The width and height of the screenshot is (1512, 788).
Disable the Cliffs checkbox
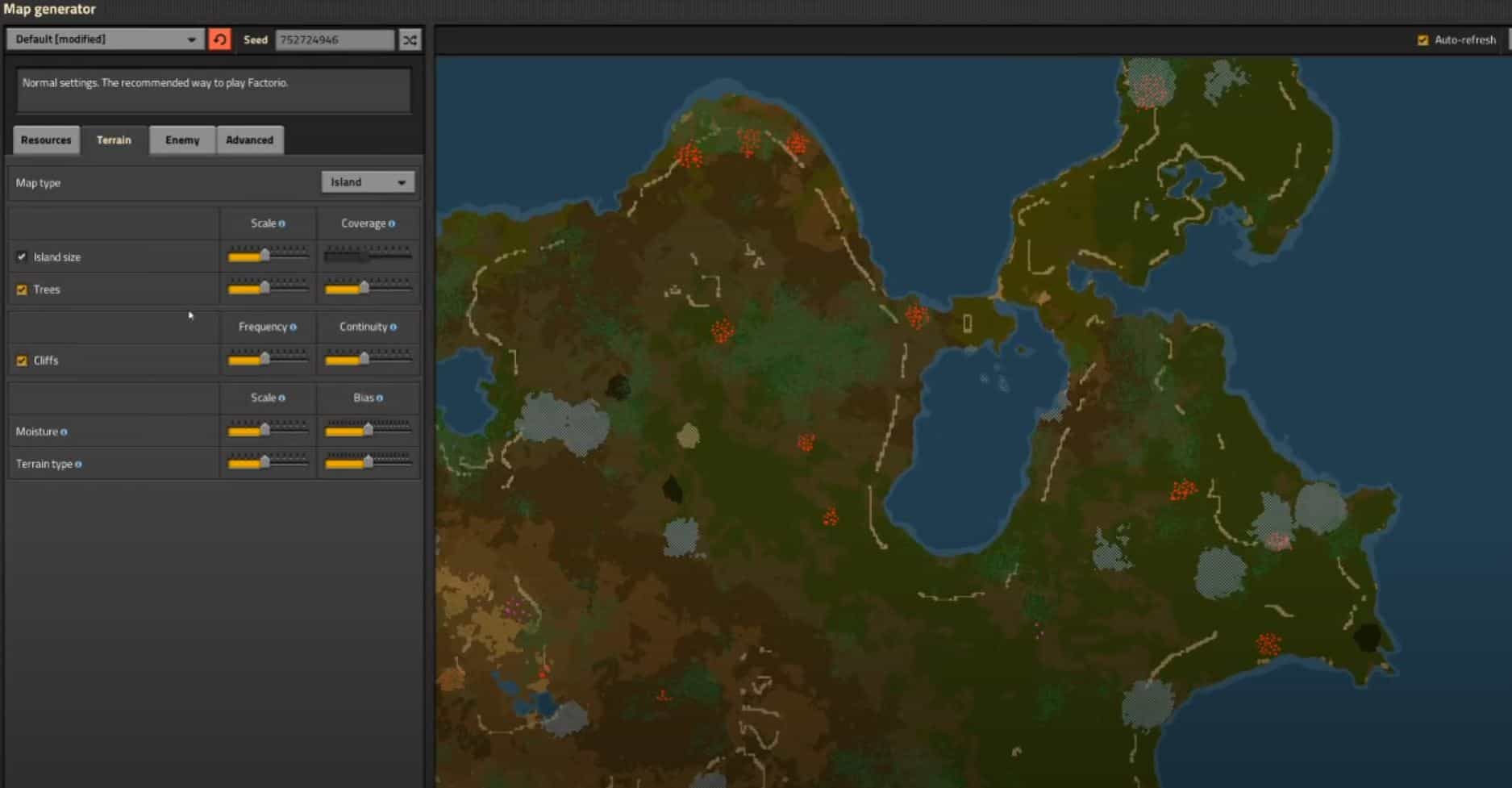(x=22, y=361)
